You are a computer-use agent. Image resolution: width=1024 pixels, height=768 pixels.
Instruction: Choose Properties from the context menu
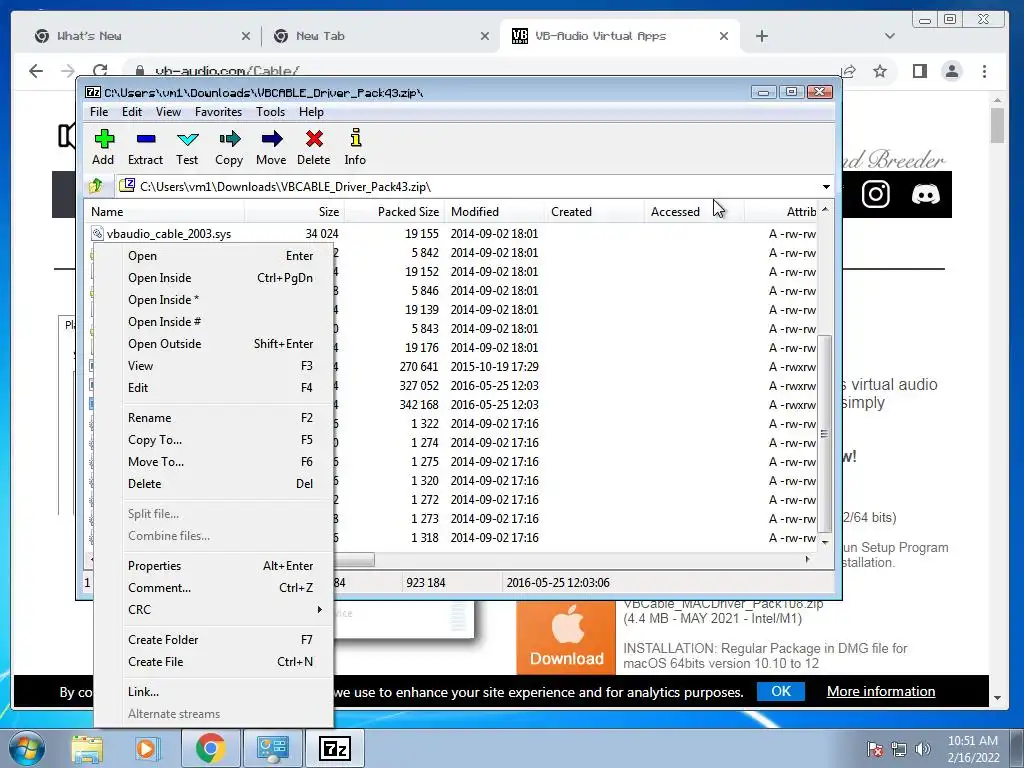214,566
